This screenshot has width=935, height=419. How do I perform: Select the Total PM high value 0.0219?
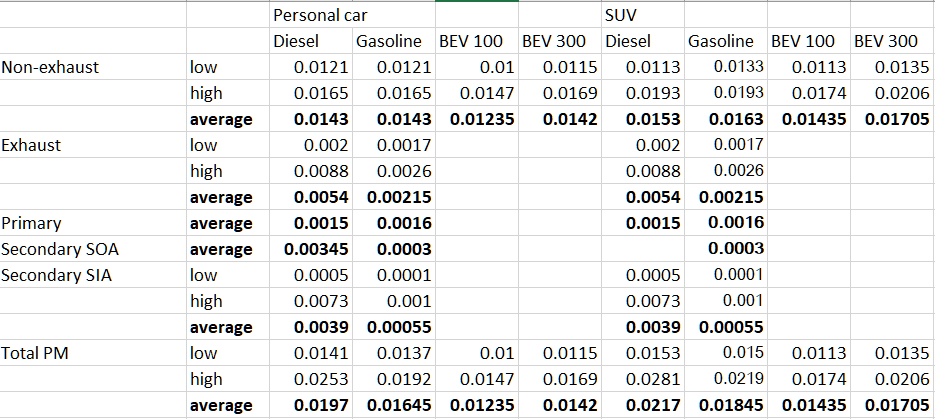click(x=738, y=379)
